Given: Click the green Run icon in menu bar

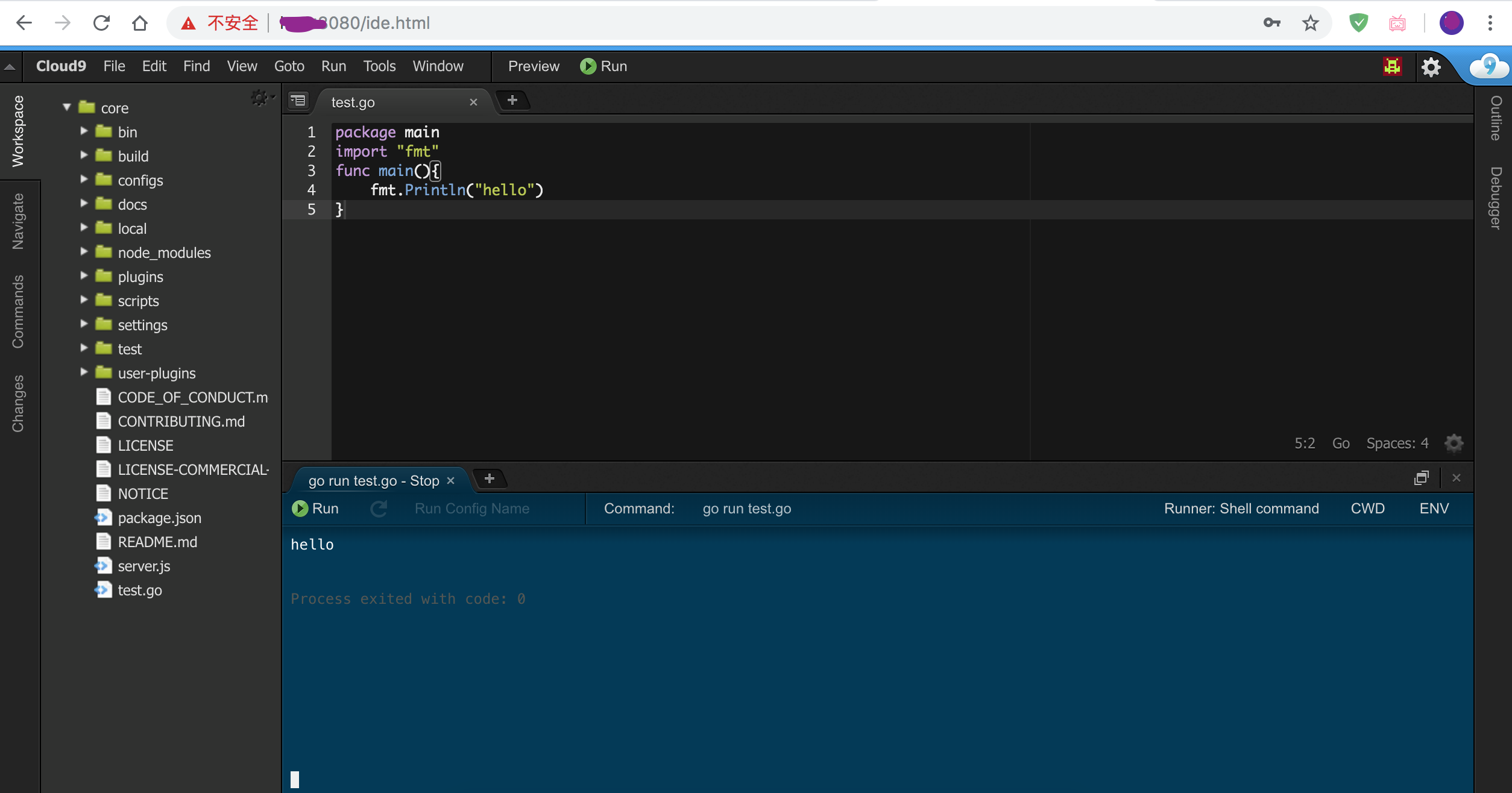Looking at the screenshot, I should pos(588,66).
